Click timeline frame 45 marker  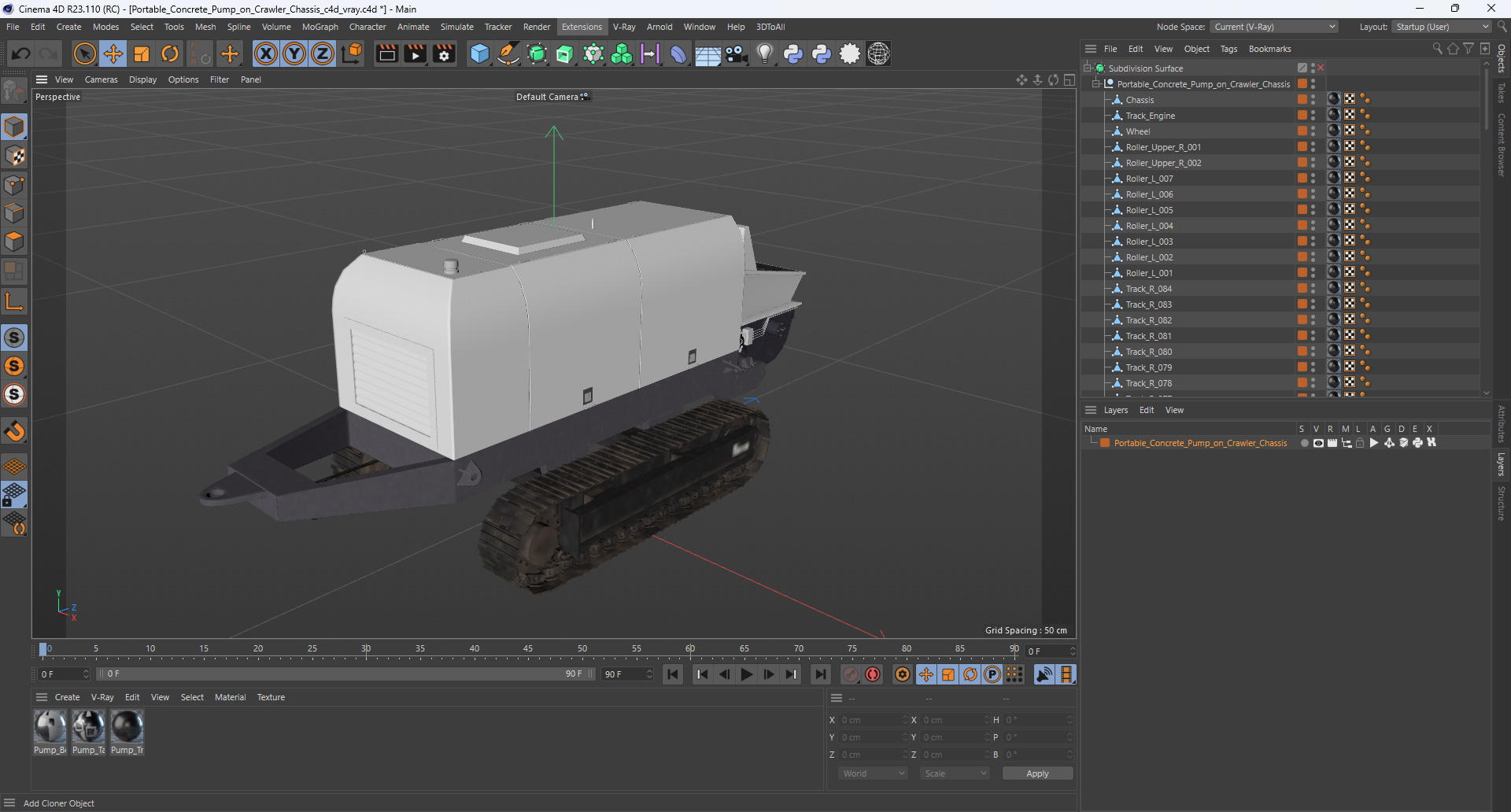(x=528, y=650)
